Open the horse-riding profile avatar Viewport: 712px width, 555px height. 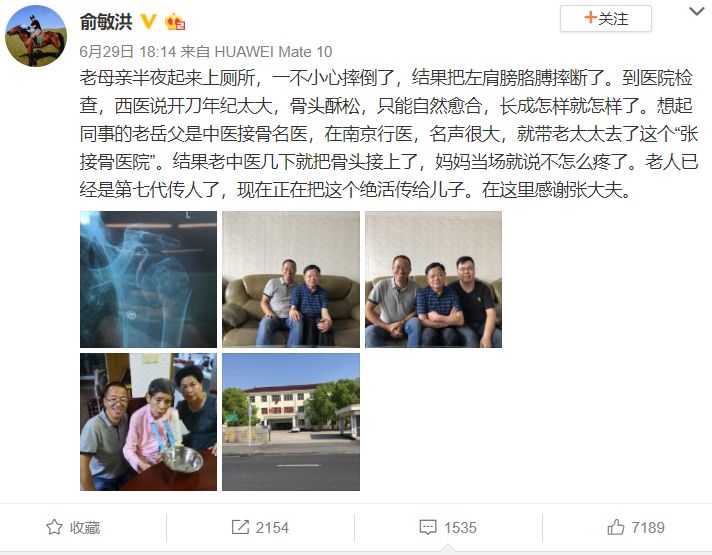36,36
